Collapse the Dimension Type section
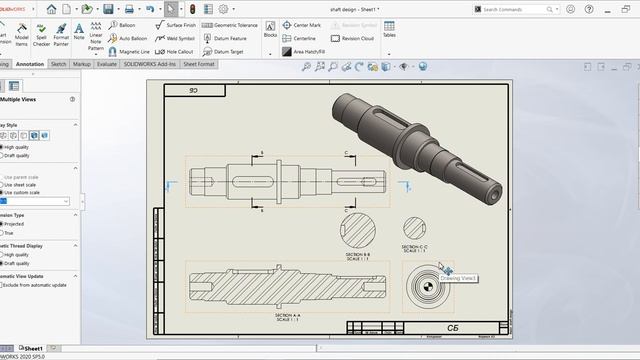The image size is (640, 360). pos(76,215)
